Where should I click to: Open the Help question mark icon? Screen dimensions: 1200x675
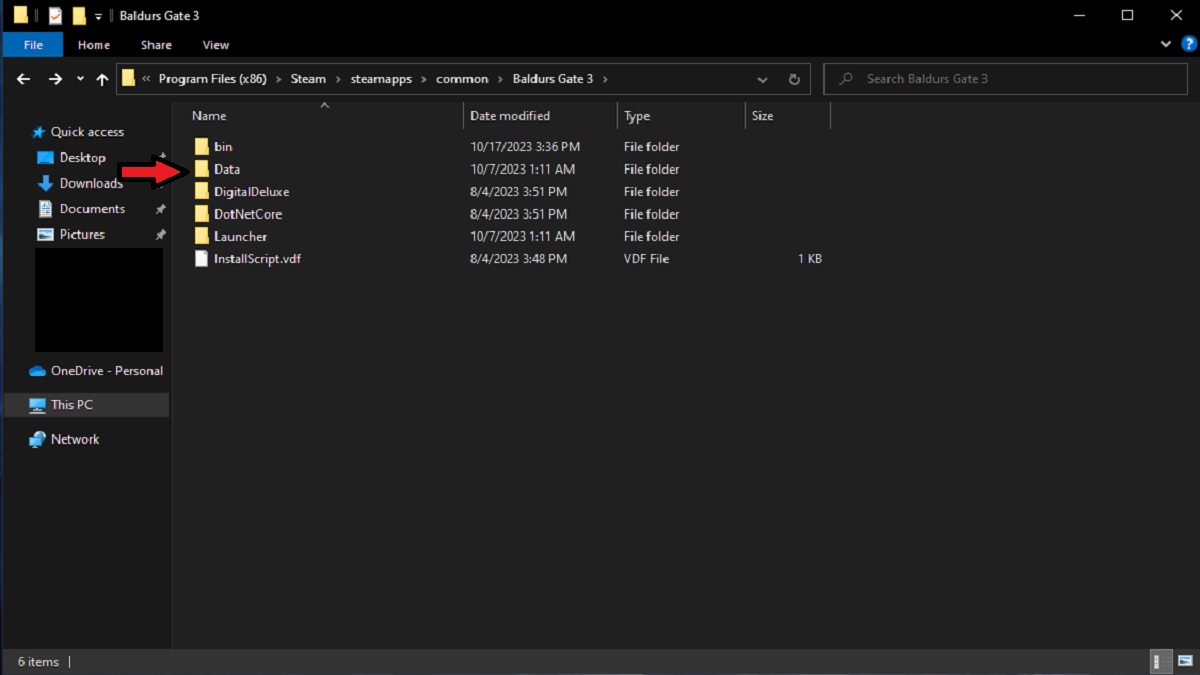[x=1188, y=45]
